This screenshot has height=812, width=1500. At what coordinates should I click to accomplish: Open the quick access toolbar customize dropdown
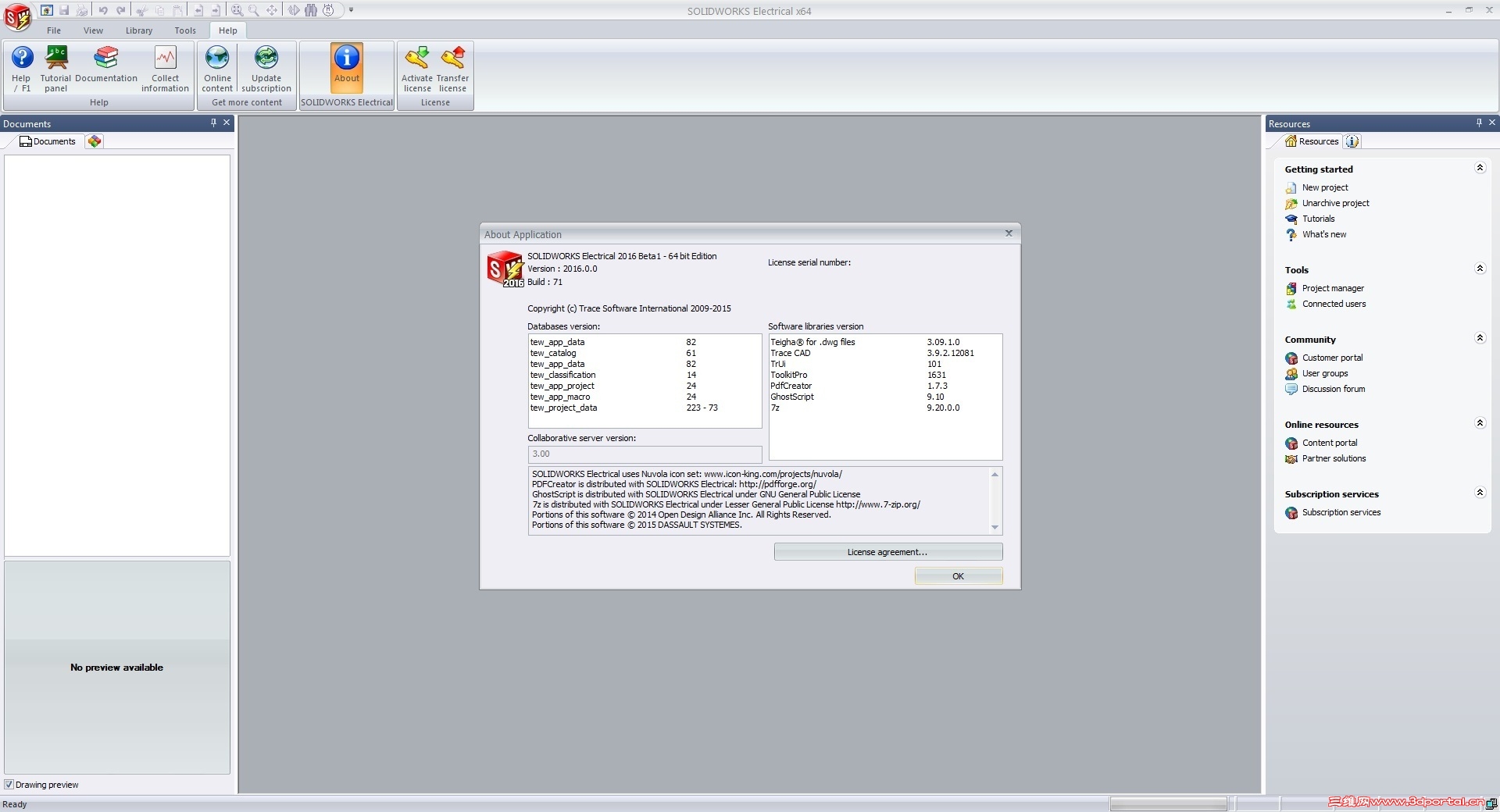(352, 10)
